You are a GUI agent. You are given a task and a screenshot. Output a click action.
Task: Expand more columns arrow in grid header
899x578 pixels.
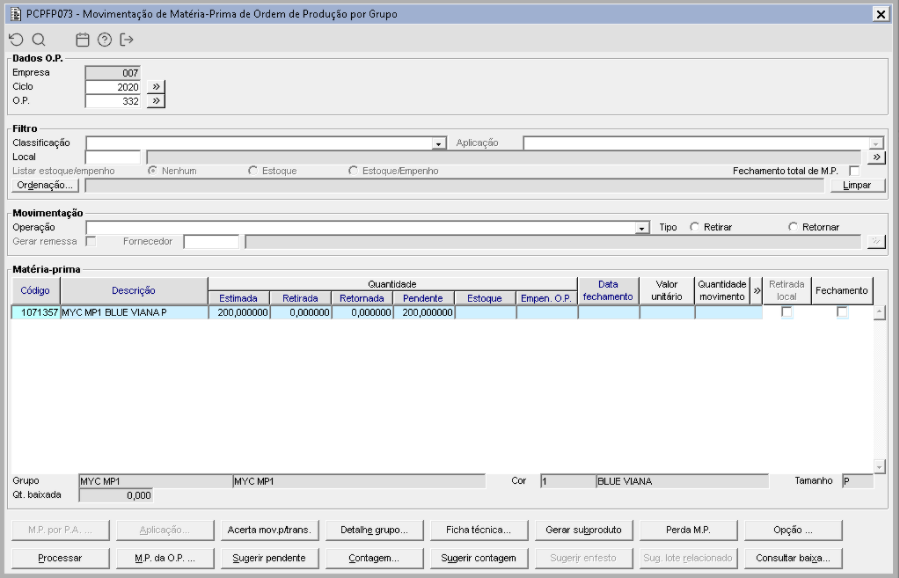[x=757, y=291]
